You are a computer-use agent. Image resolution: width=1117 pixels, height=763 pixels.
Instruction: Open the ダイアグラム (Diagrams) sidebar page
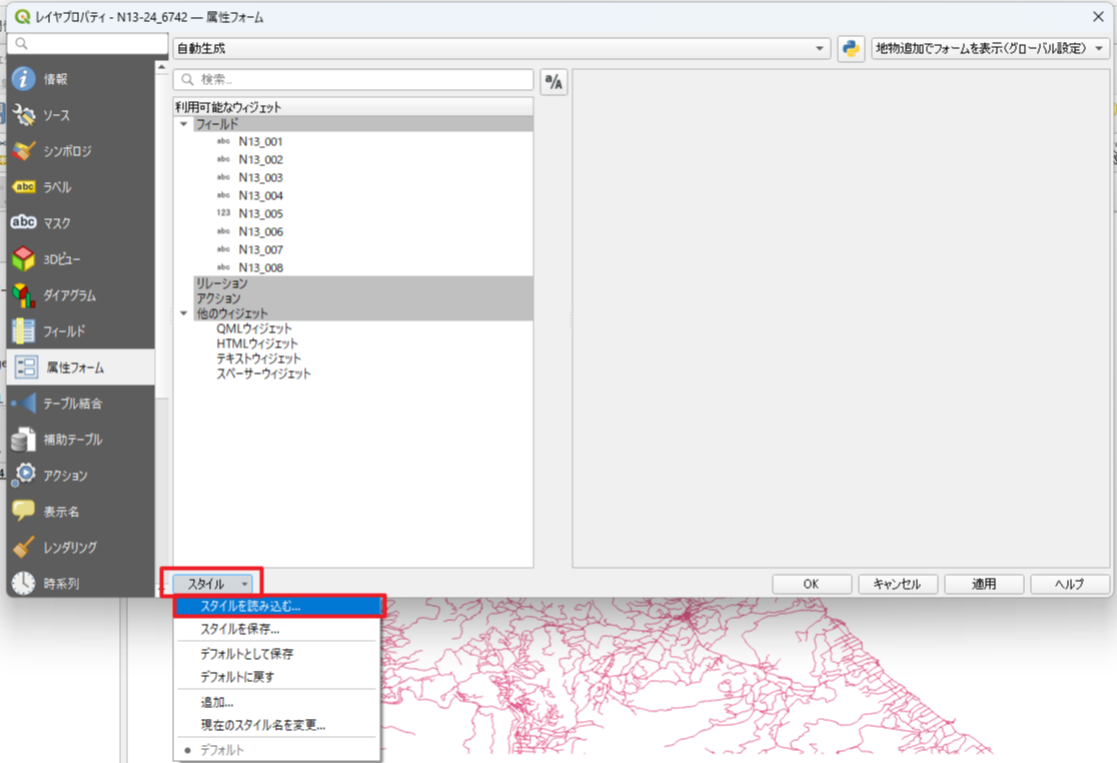pyautogui.click(x=68, y=295)
